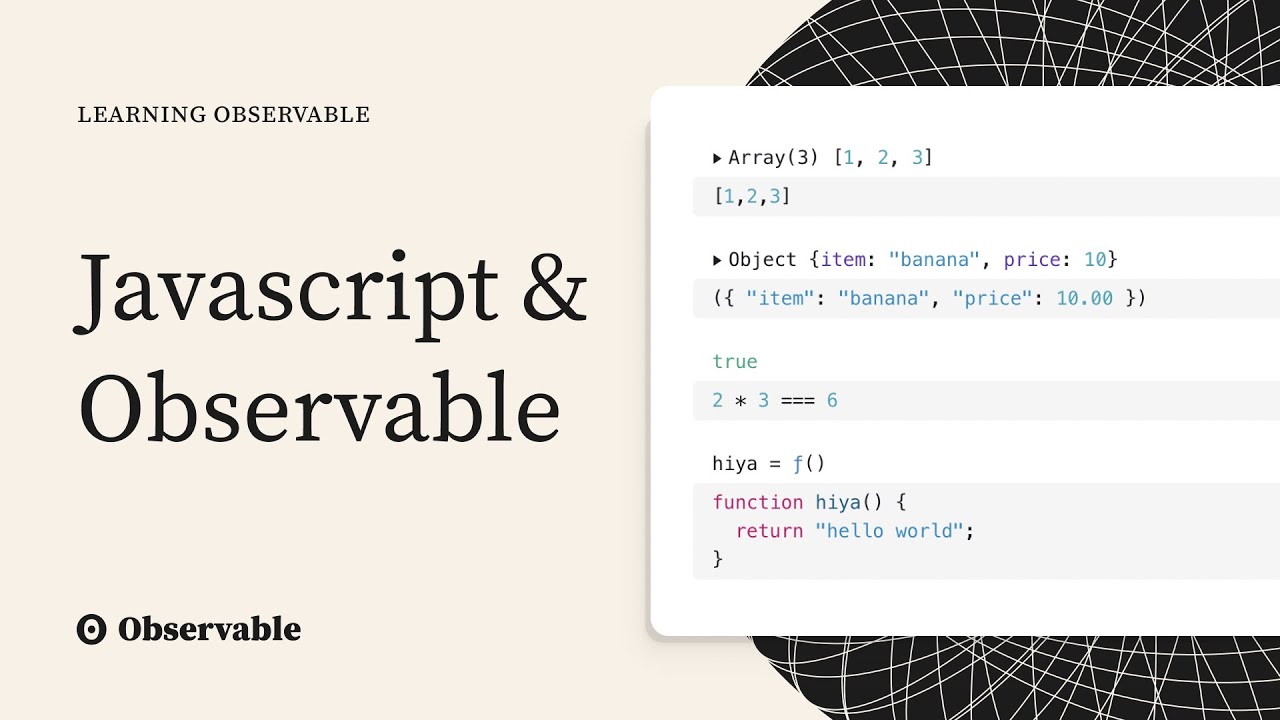
Task: Click the Observable wordmark text
Action: (209, 629)
